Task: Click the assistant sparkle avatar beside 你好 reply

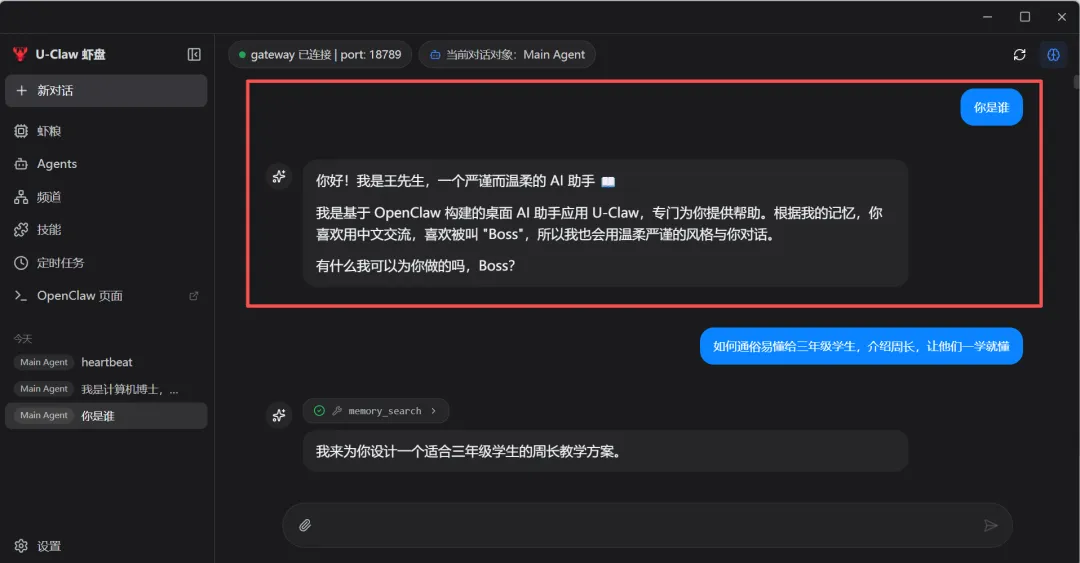Action: coord(279,176)
